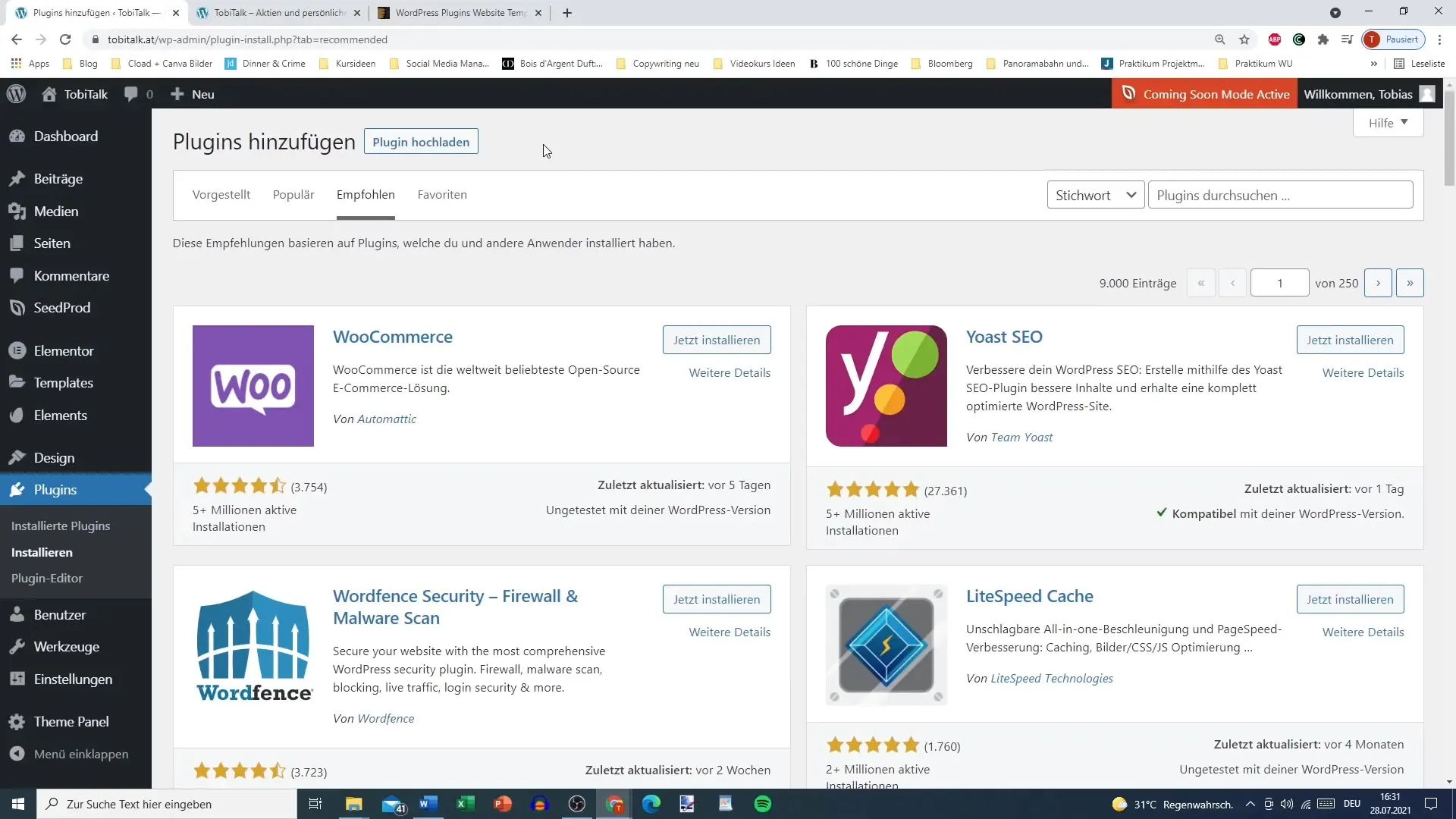This screenshot has width=1456, height=819.
Task: Switch to the Vorgestellt tab
Action: click(221, 194)
